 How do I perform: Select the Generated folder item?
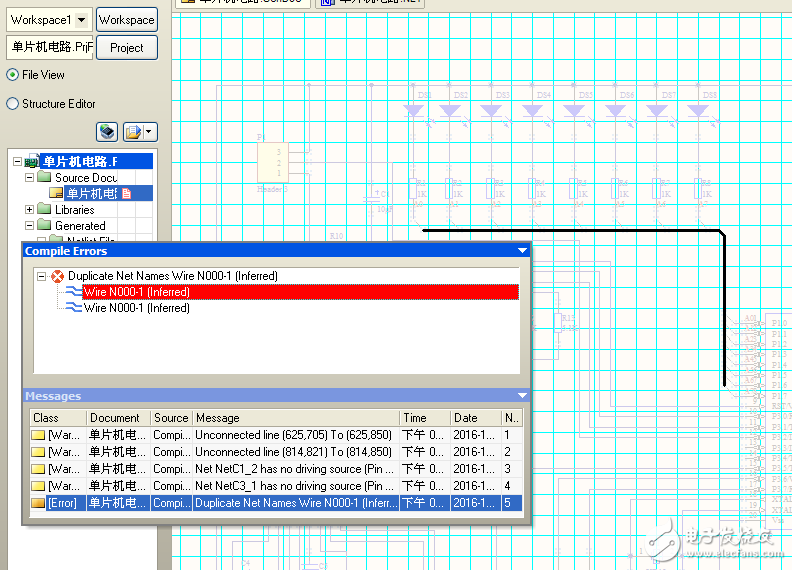[x=80, y=226]
